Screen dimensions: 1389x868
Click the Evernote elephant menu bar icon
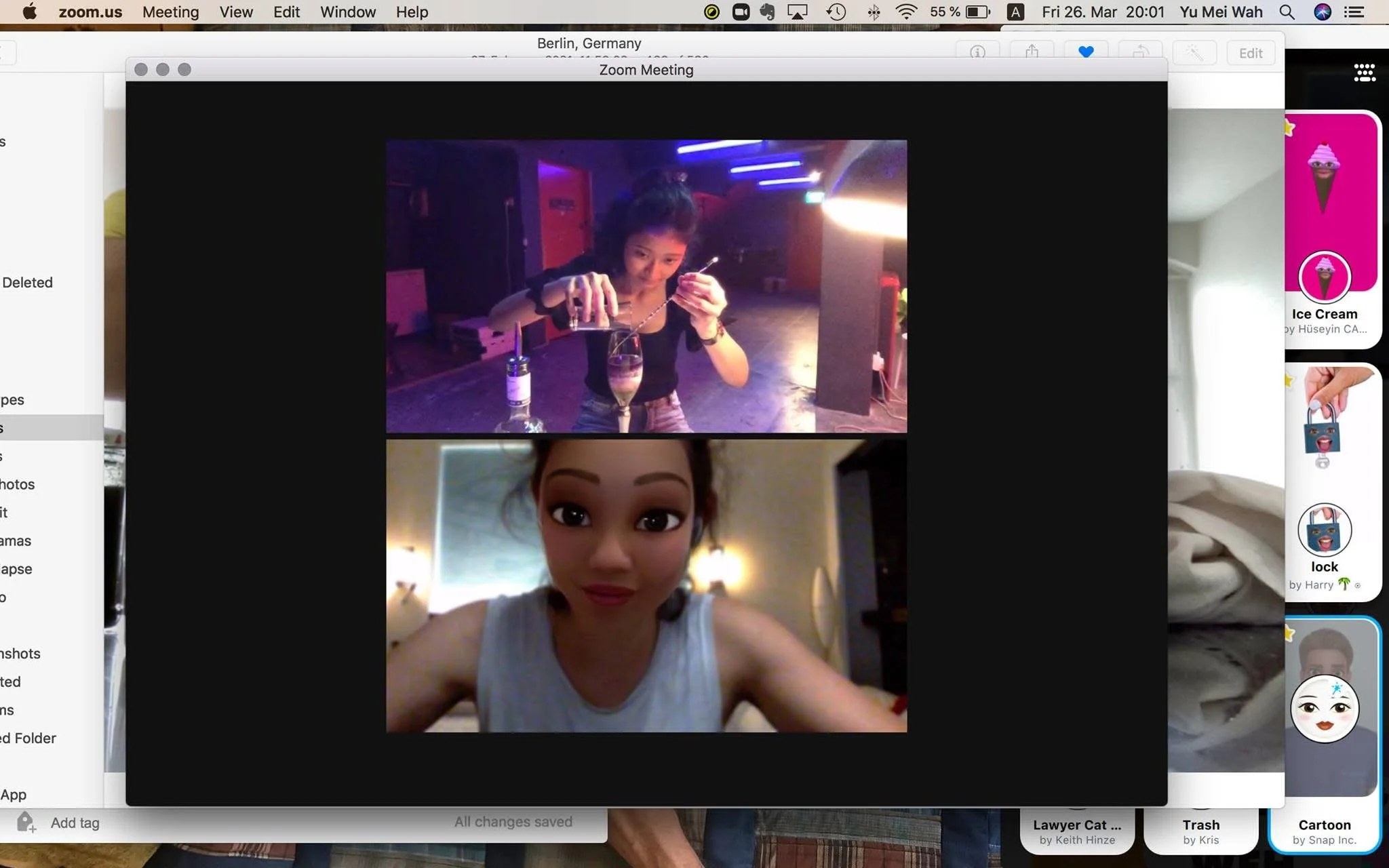point(768,12)
